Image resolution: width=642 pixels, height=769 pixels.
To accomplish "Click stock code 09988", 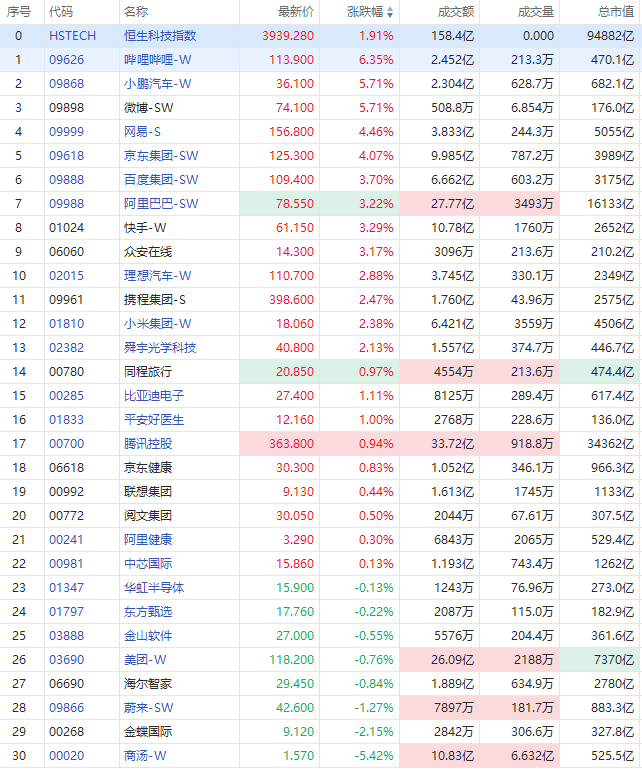I will click(x=67, y=204).
